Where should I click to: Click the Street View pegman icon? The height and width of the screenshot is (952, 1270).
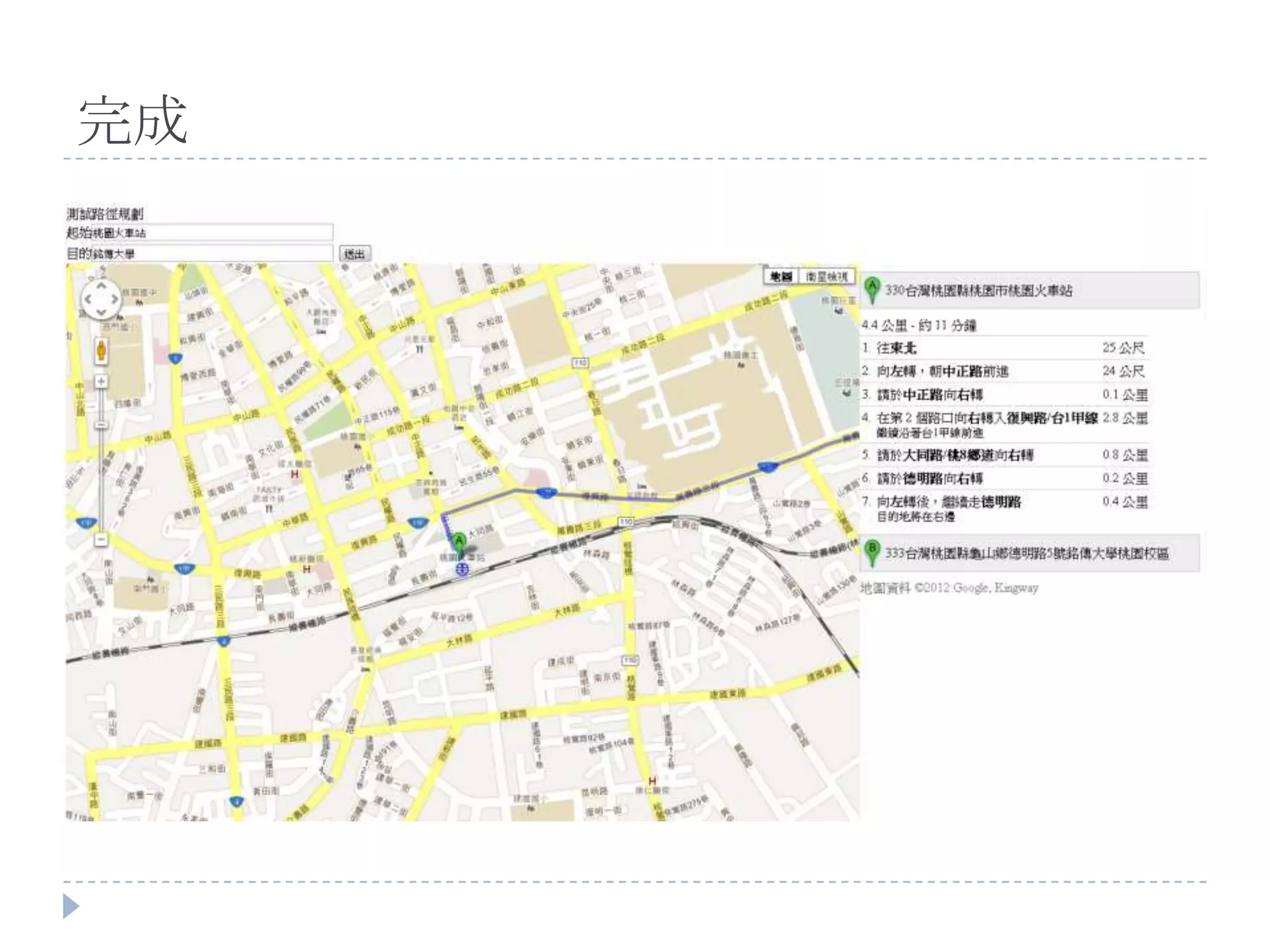point(101,351)
